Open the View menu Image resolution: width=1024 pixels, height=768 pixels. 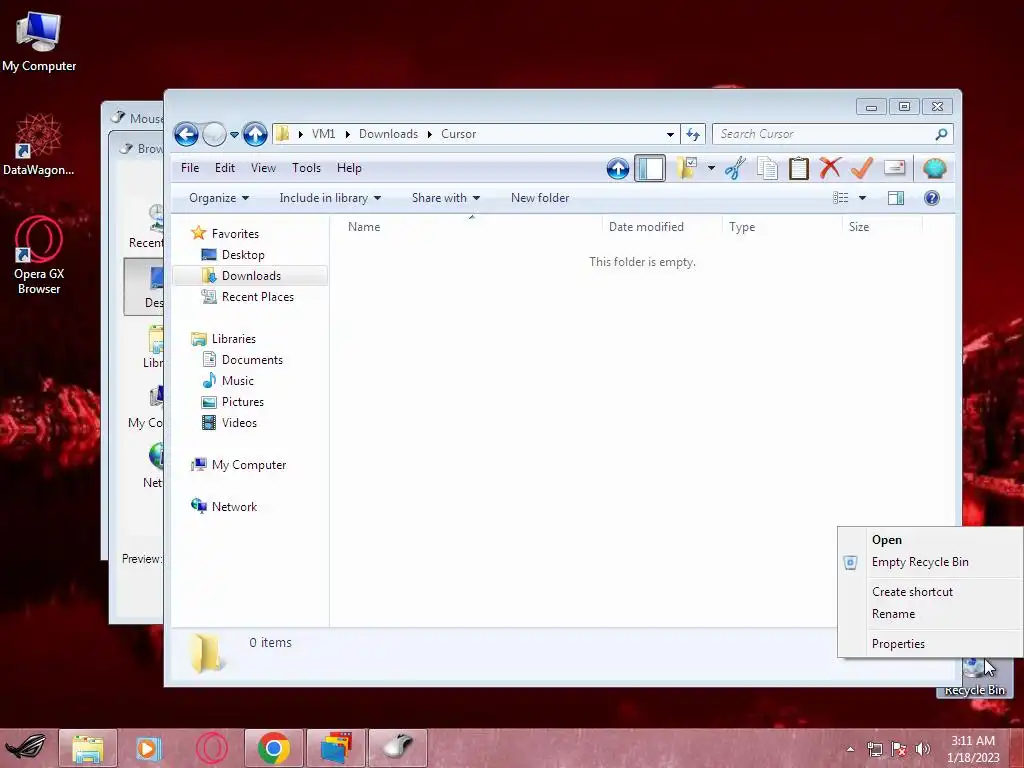(263, 168)
